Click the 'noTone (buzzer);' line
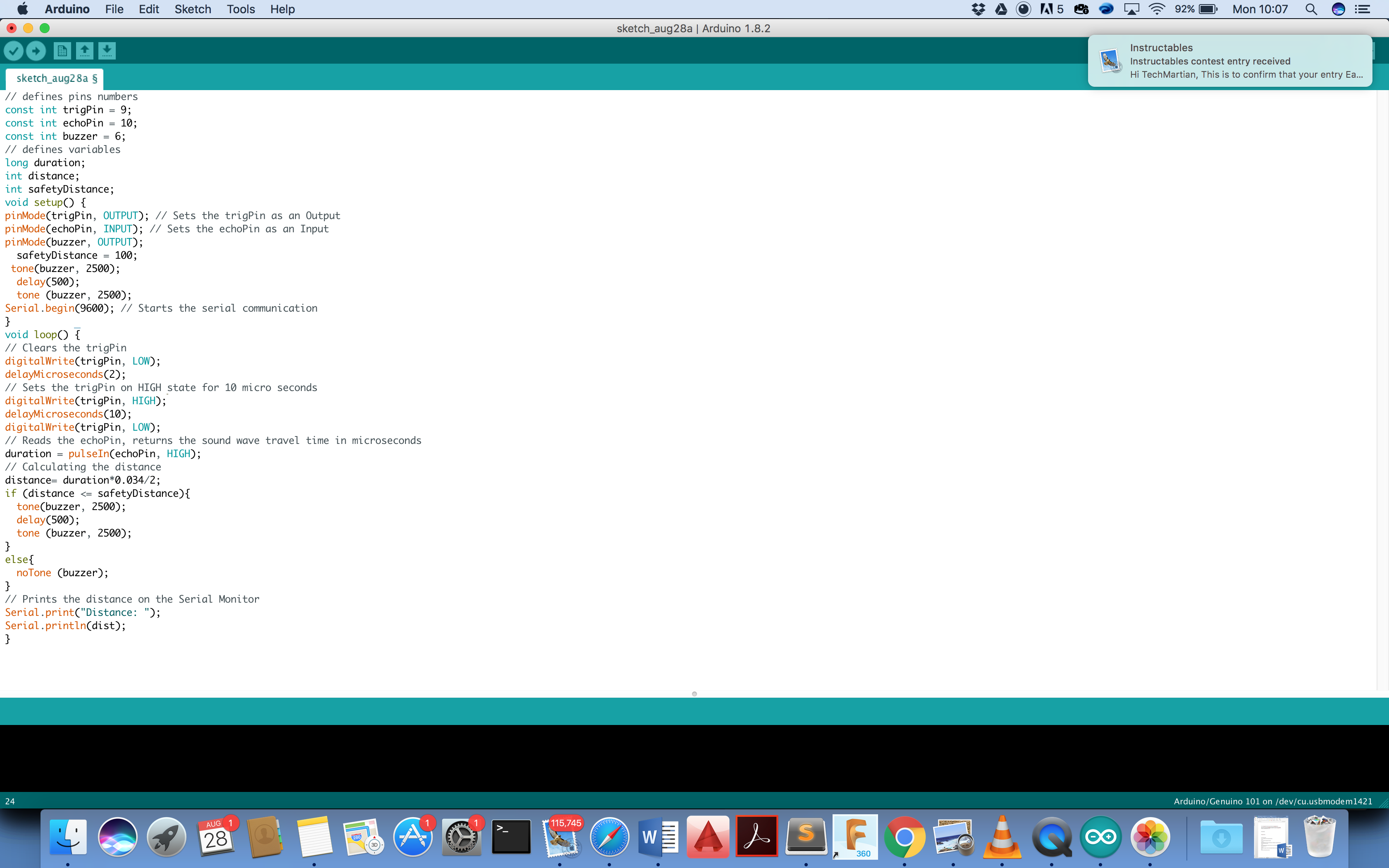 click(62, 572)
